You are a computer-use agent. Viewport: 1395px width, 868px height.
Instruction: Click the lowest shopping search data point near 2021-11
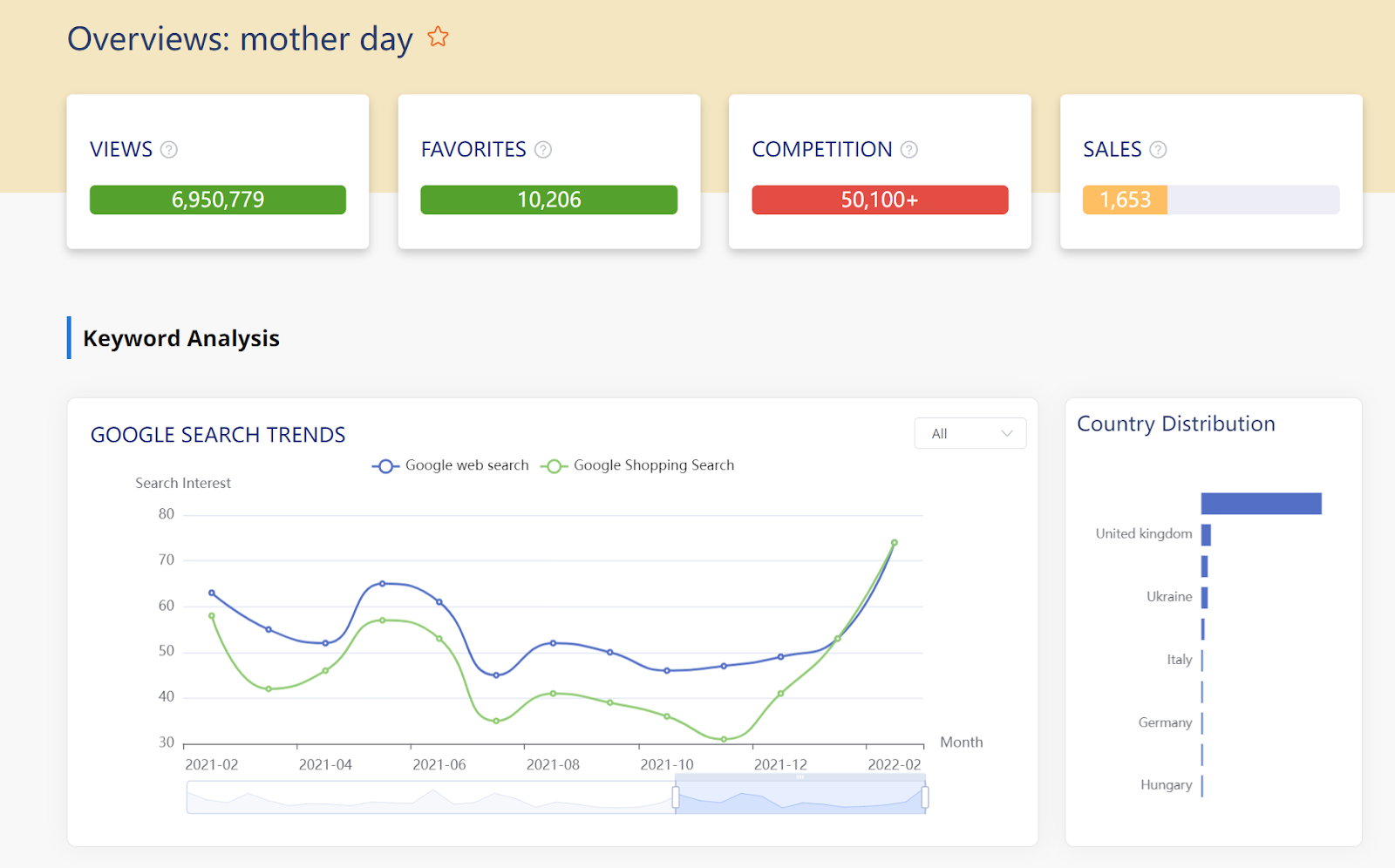tap(724, 739)
